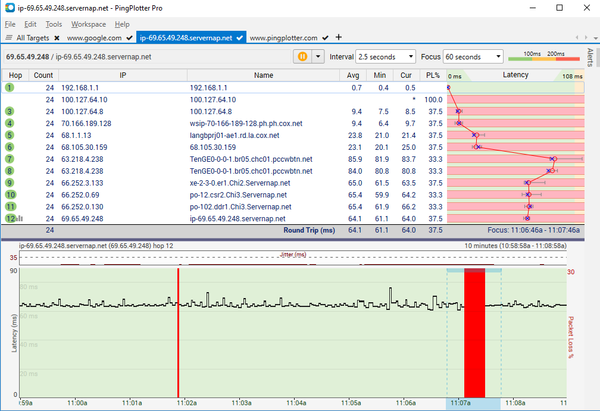The width and height of the screenshot is (600, 411).
Task: Click the Jitter (ms) graph strip
Action: 293,258
